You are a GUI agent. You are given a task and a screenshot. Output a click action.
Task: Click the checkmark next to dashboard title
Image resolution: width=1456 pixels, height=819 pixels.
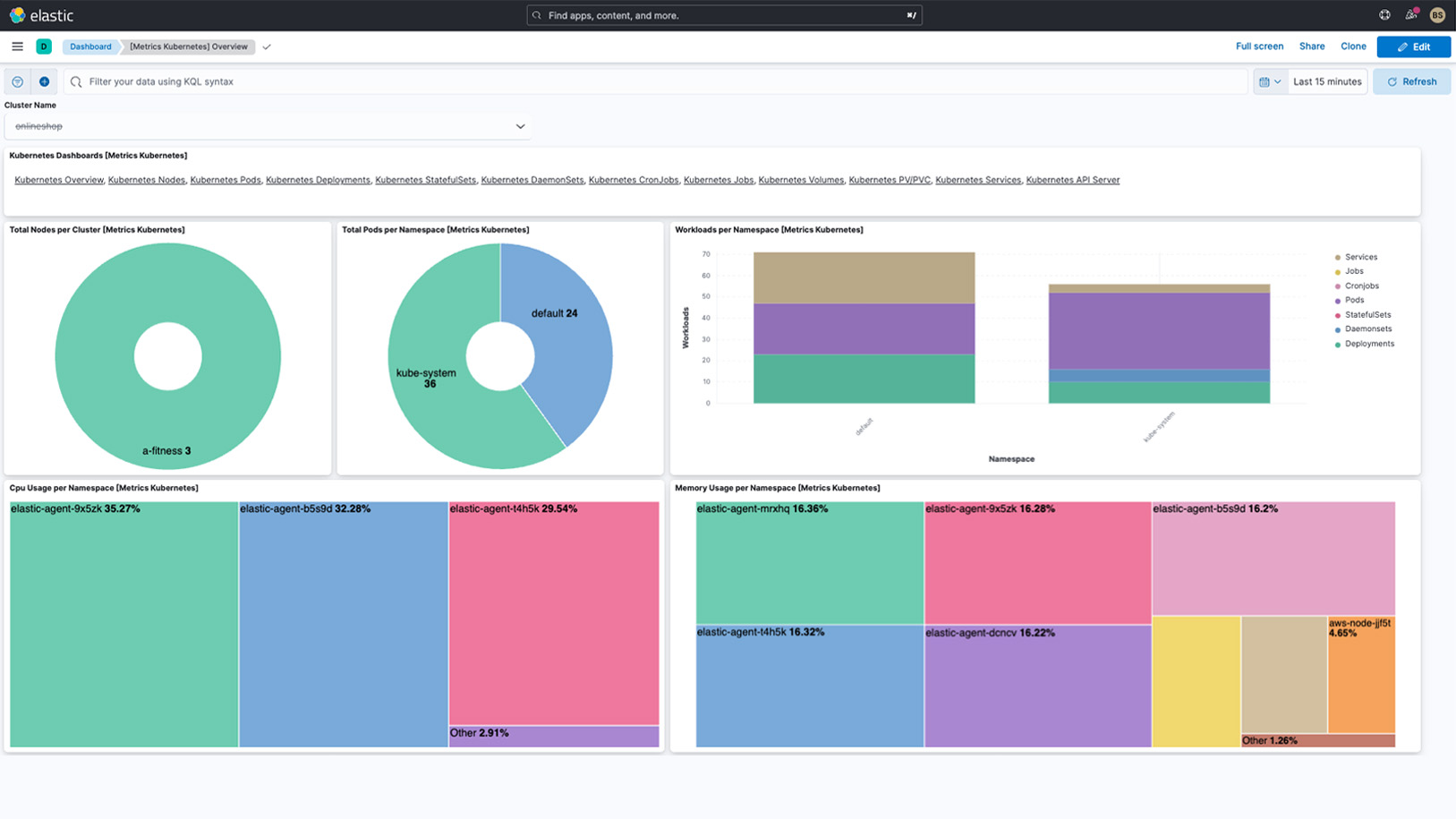point(267,47)
